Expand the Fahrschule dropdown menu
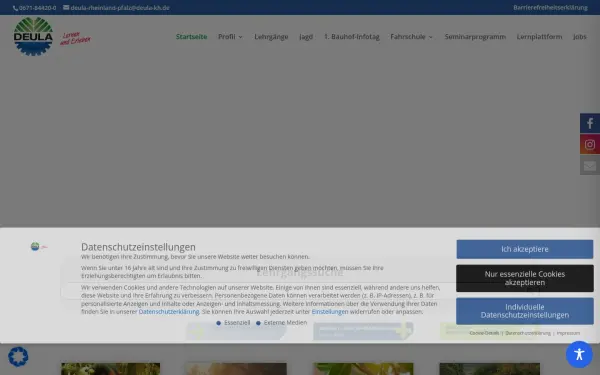 pyautogui.click(x=411, y=37)
